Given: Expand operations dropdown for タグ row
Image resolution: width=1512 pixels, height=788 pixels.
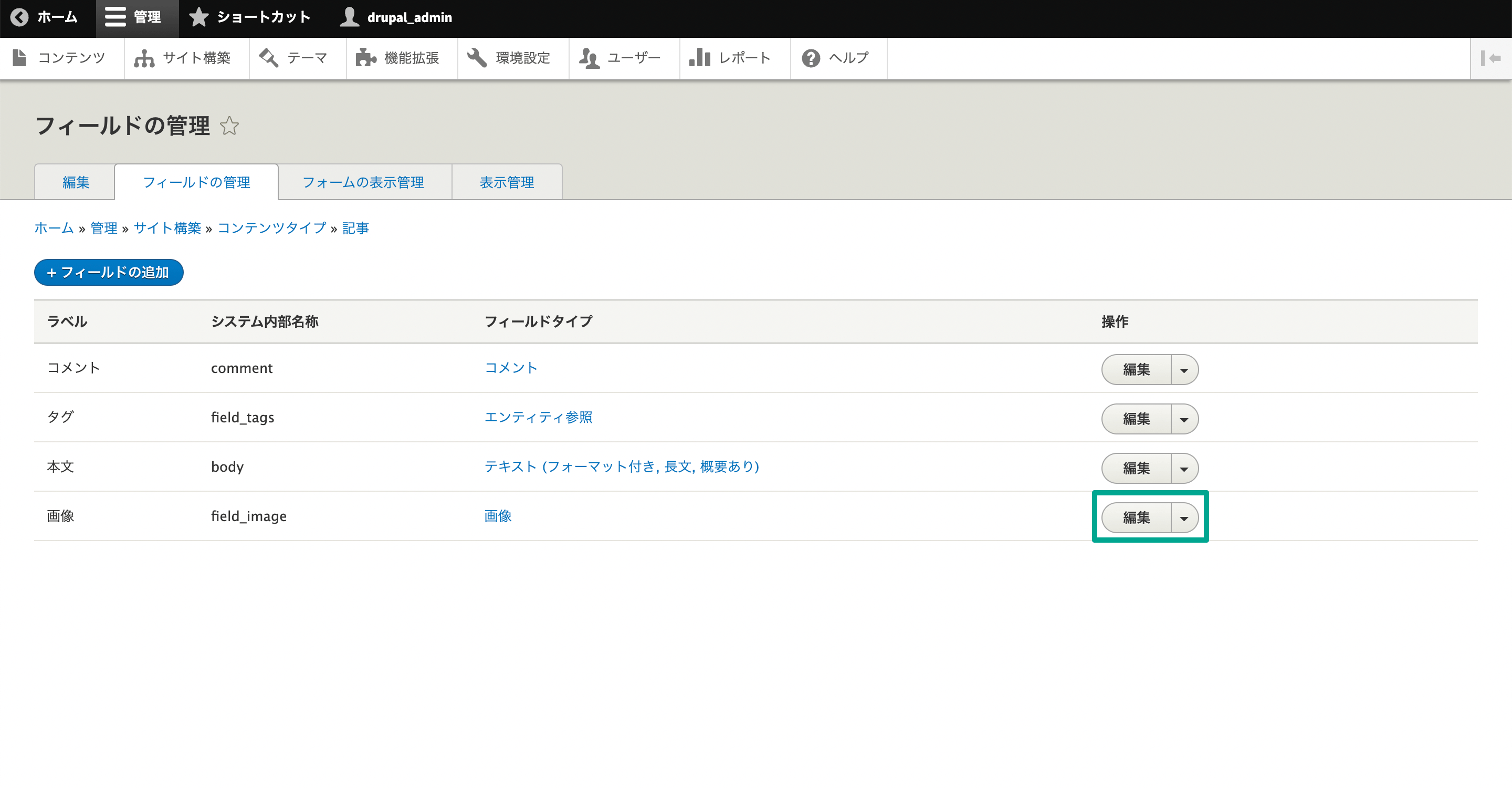Looking at the screenshot, I should (x=1184, y=419).
